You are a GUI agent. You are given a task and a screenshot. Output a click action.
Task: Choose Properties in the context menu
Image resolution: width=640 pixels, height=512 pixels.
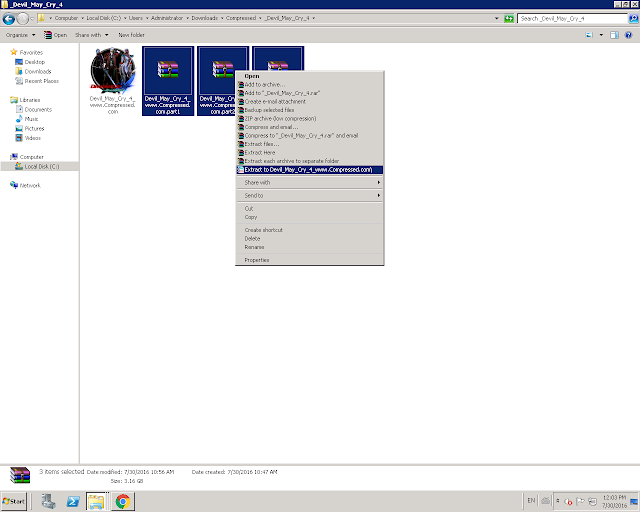[x=309, y=260]
